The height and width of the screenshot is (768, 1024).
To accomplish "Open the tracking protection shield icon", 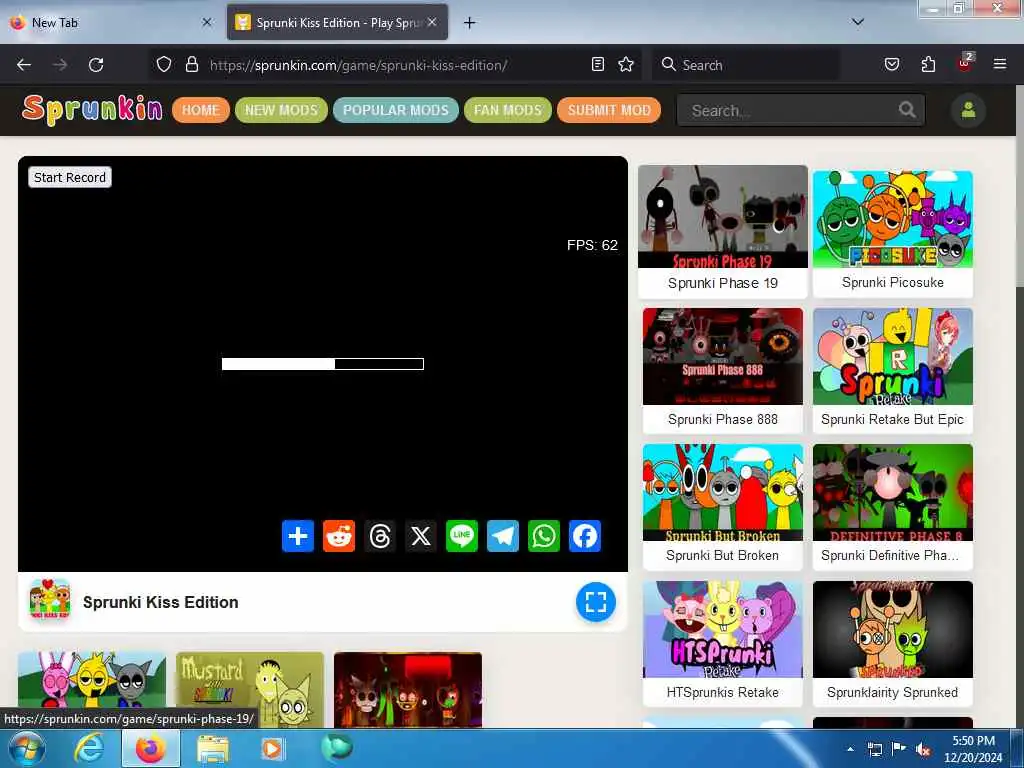I will [164, 64].
